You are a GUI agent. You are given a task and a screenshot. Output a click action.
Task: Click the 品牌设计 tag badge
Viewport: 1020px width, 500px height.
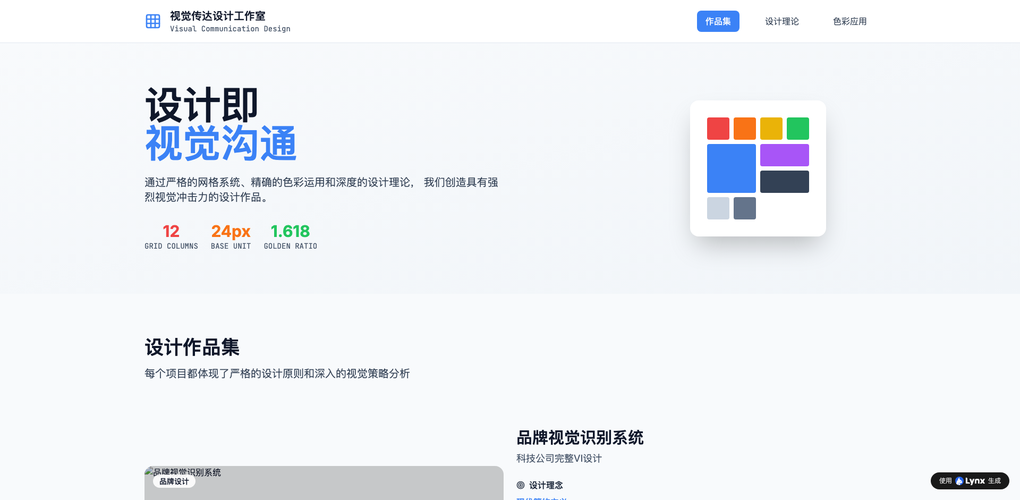pos(174,482)
